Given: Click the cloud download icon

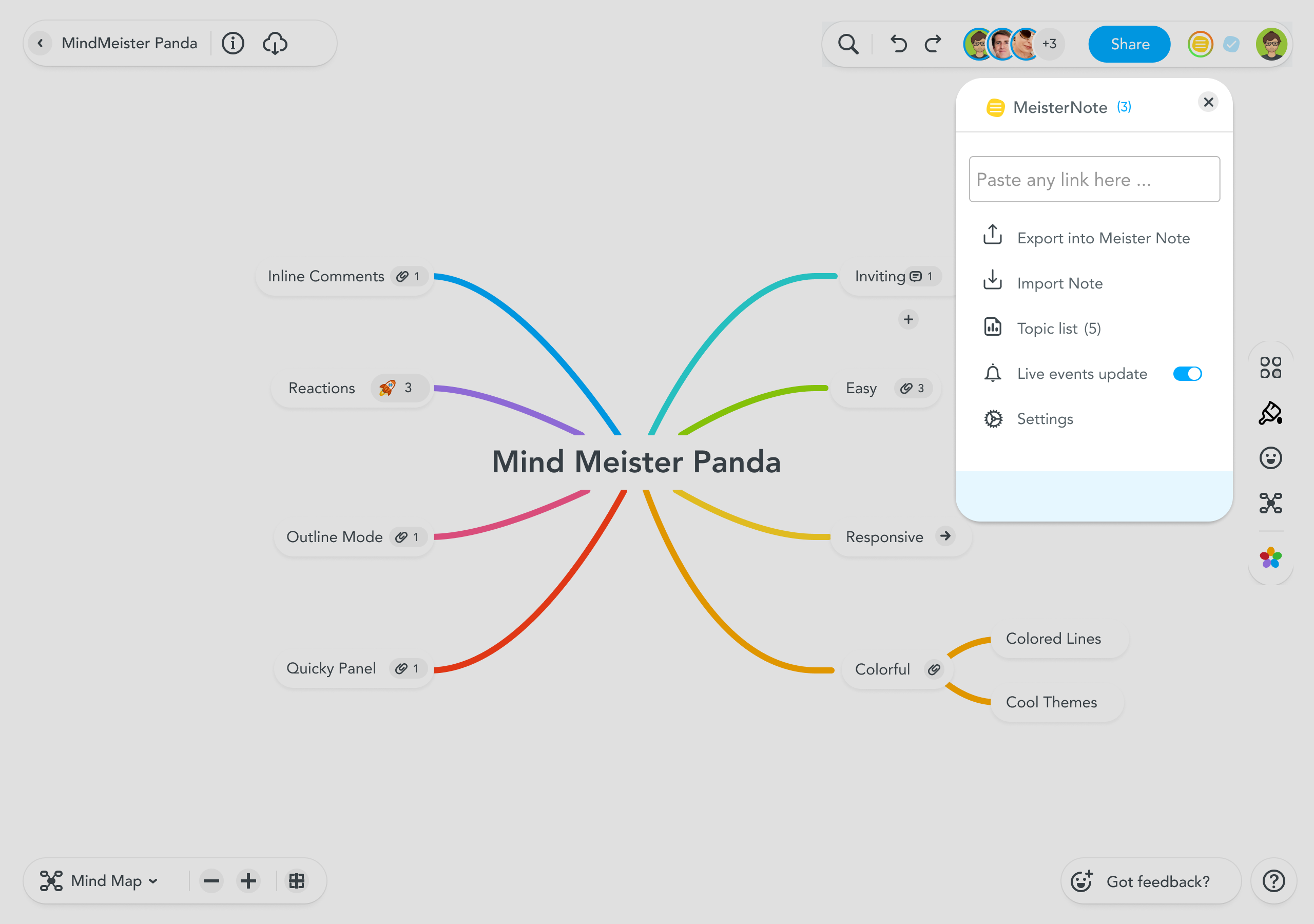Looking at the screenshot, I should (275, 44).
